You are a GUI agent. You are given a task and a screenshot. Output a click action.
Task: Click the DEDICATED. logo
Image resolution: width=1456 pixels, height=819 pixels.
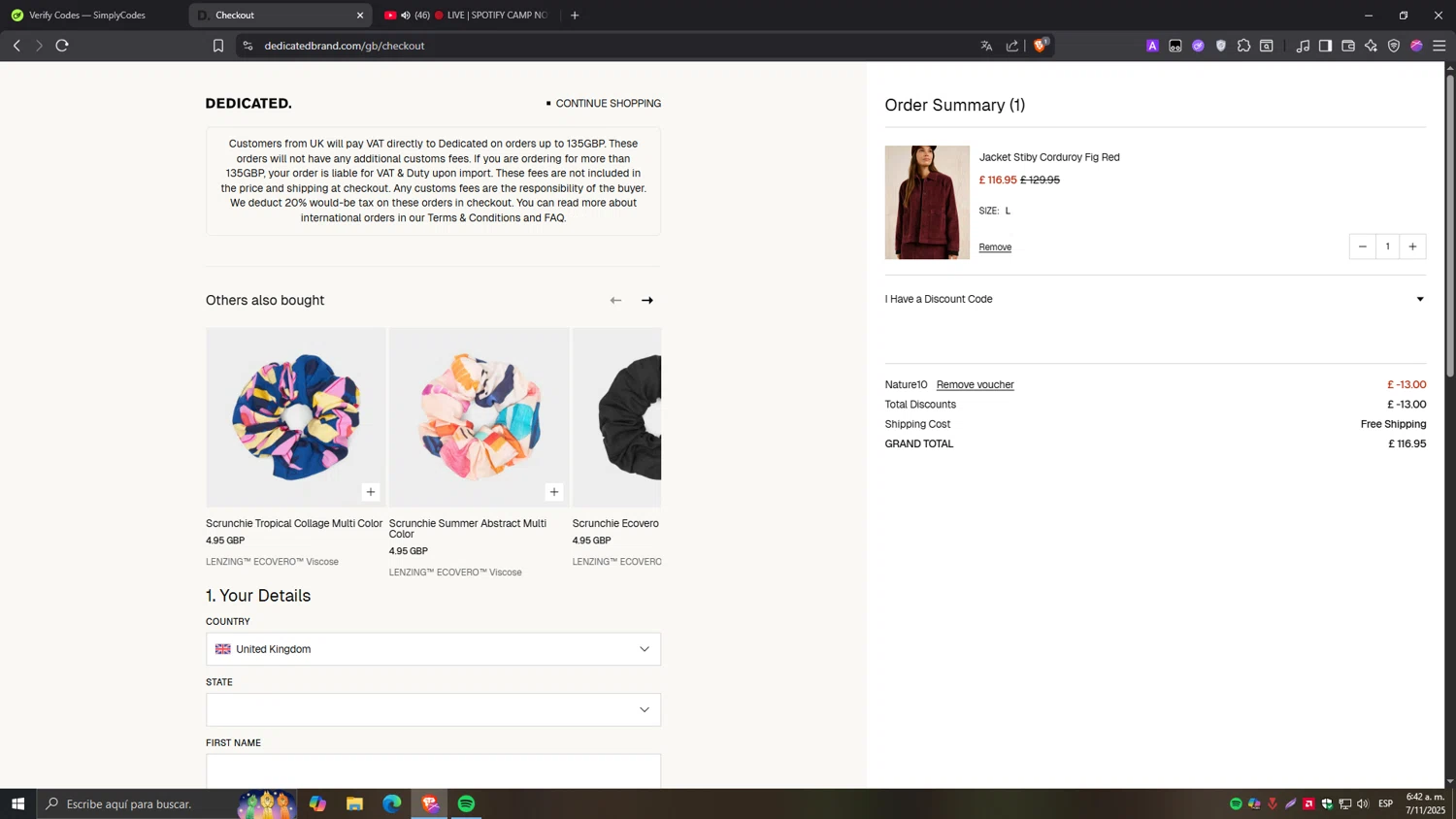[x=248, y=104]
